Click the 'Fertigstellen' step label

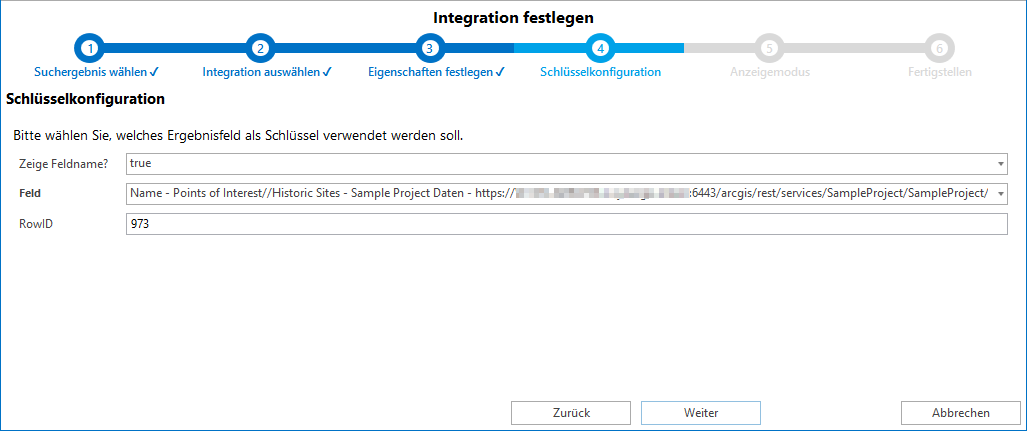(939, 72)
